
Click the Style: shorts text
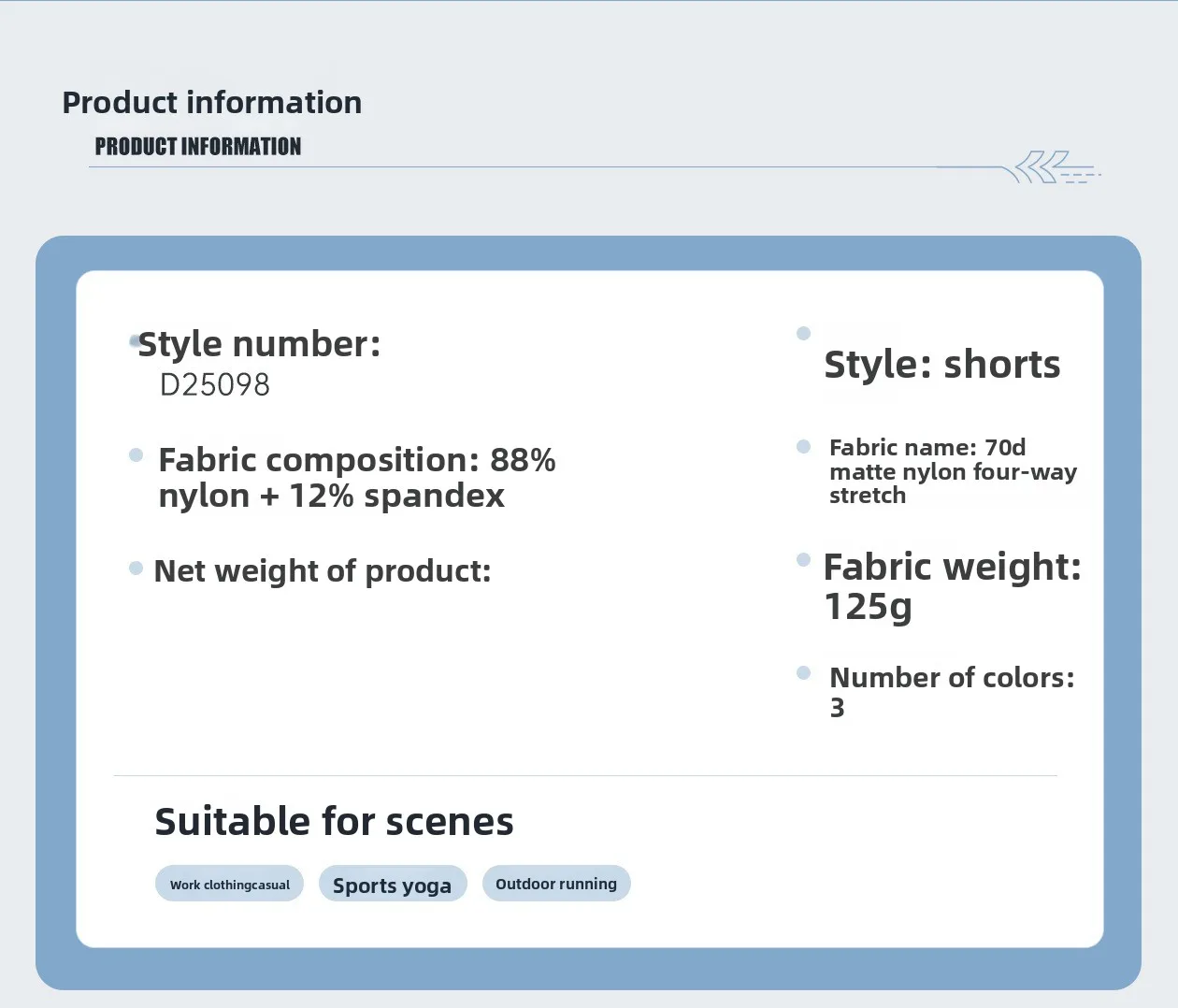click(x=942, y=365)
